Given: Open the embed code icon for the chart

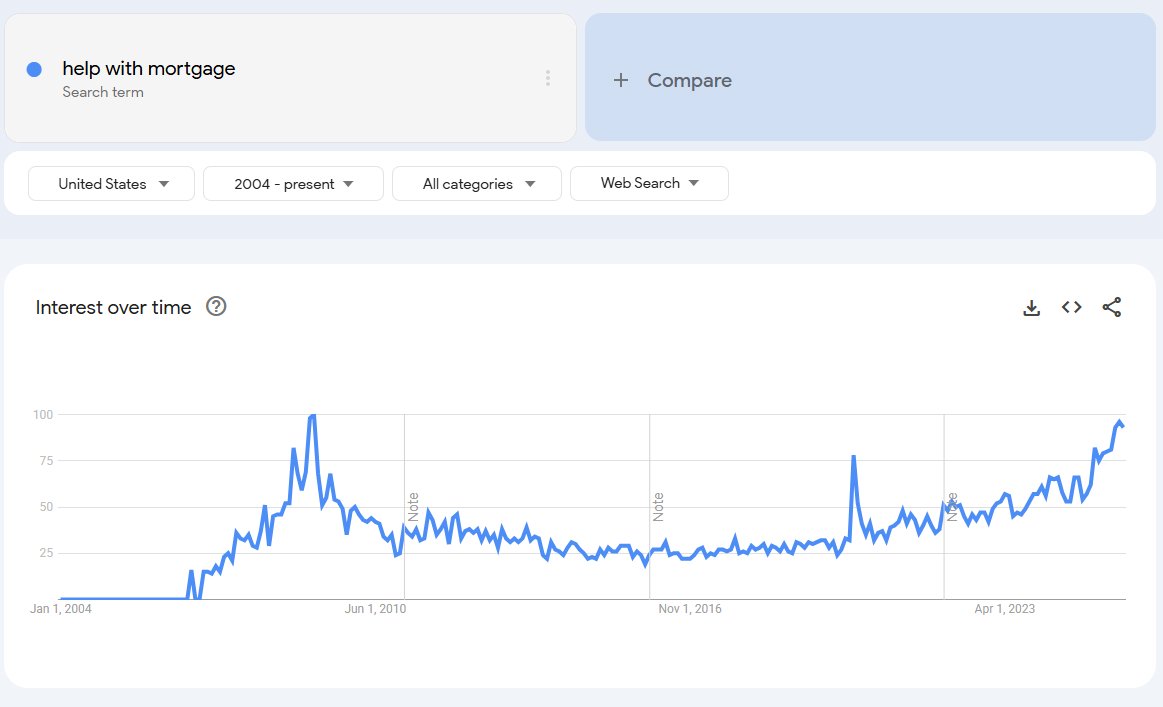Looking at the screenshot, I should (x=1071, y=307).
